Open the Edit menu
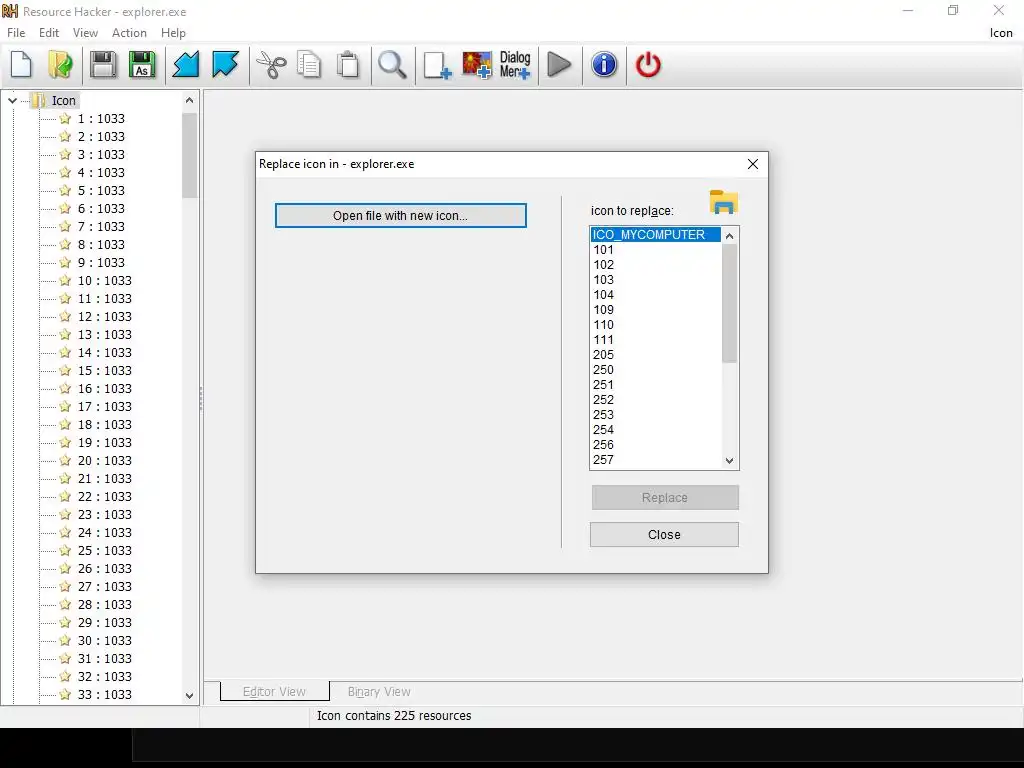 tap(48, 33)
